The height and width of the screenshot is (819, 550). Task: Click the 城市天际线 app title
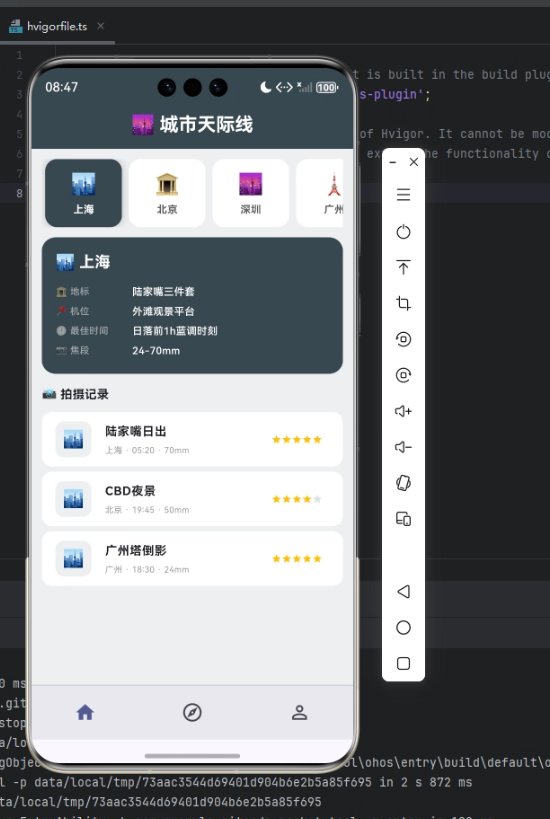tap(206, 125)
